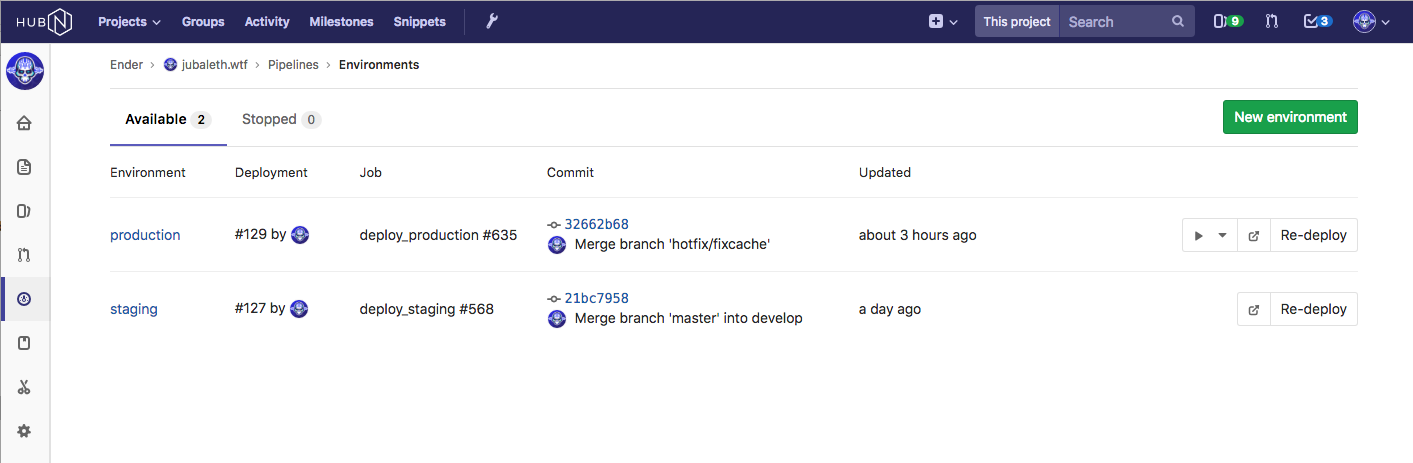The height and width of the screenshot is (463, 1413).
Task: Open the todos icon in the navbar
Action: coord(1317,21)
